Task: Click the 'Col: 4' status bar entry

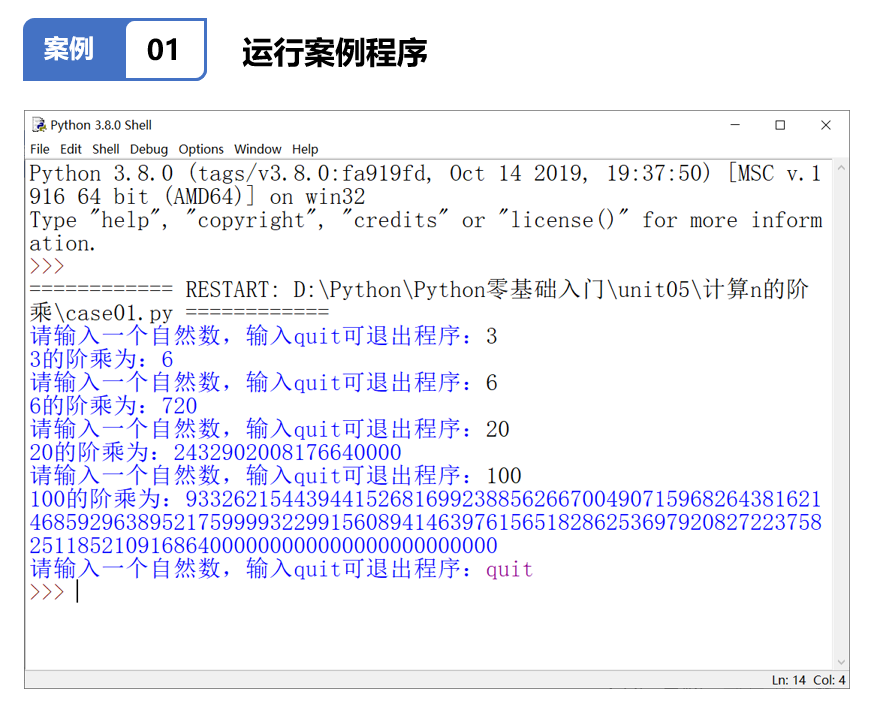Action: tap(829, 680)
